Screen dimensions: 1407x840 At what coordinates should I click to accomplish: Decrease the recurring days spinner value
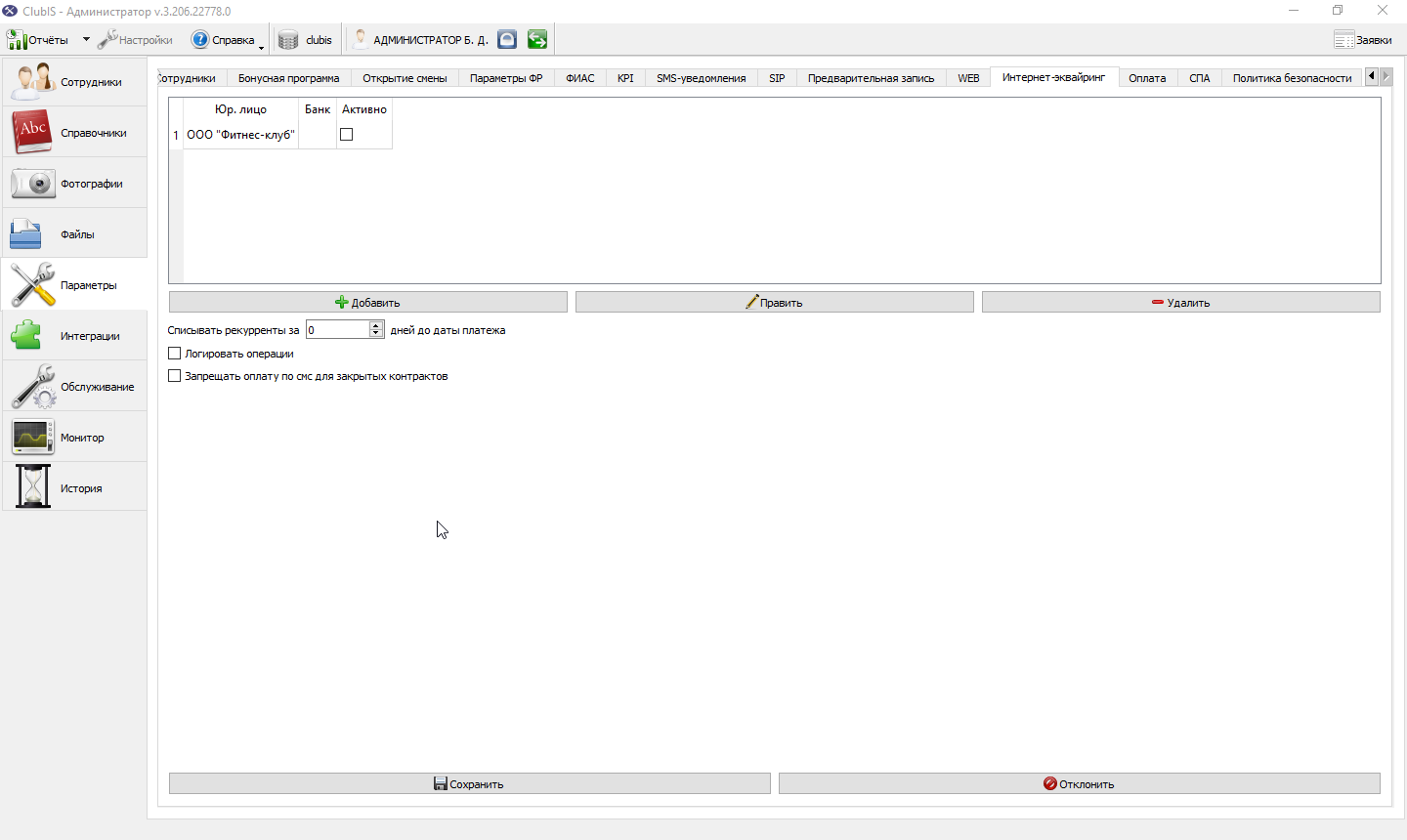coord(376,334)
